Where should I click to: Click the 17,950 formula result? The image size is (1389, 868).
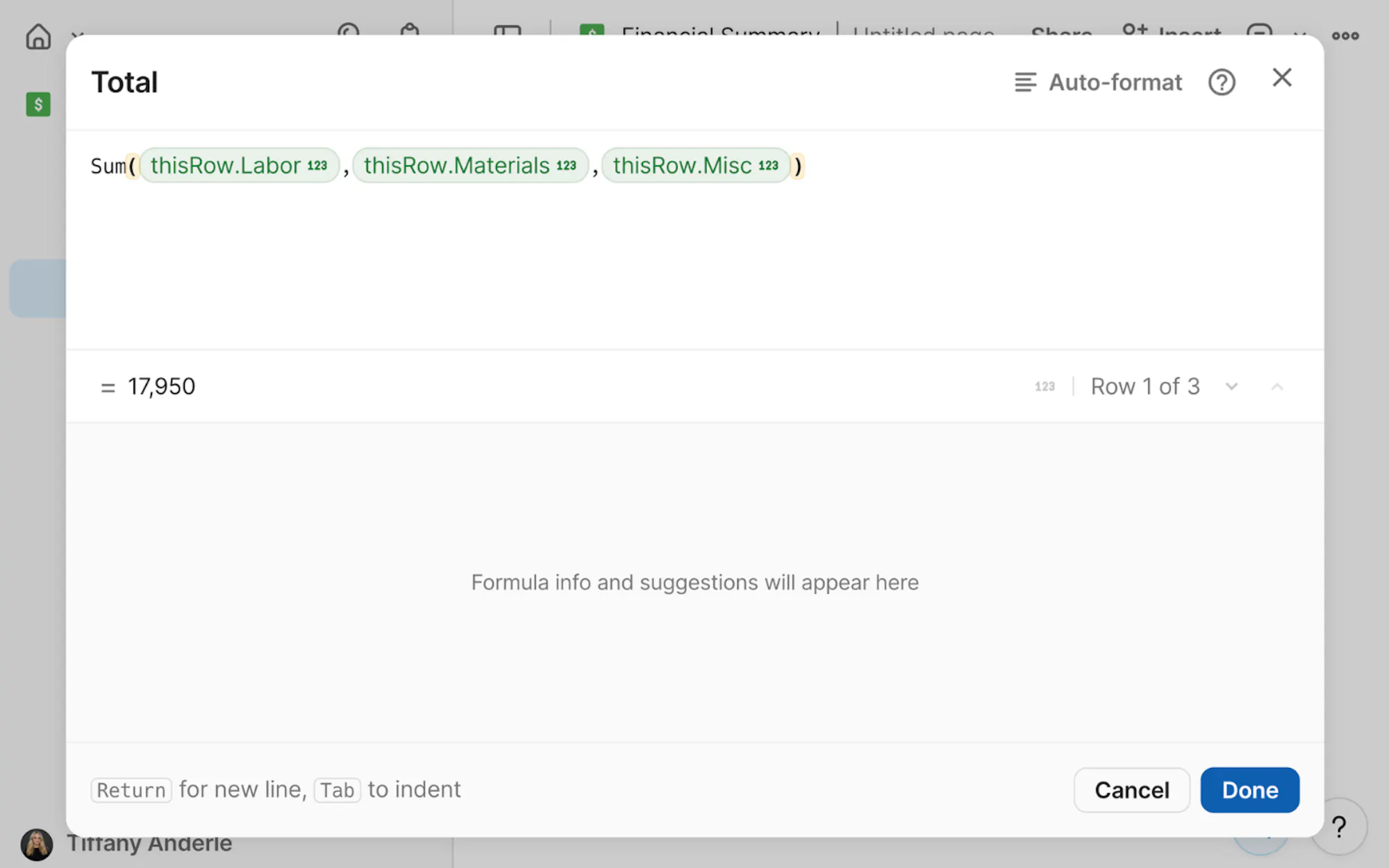click(x=161, y=387)
